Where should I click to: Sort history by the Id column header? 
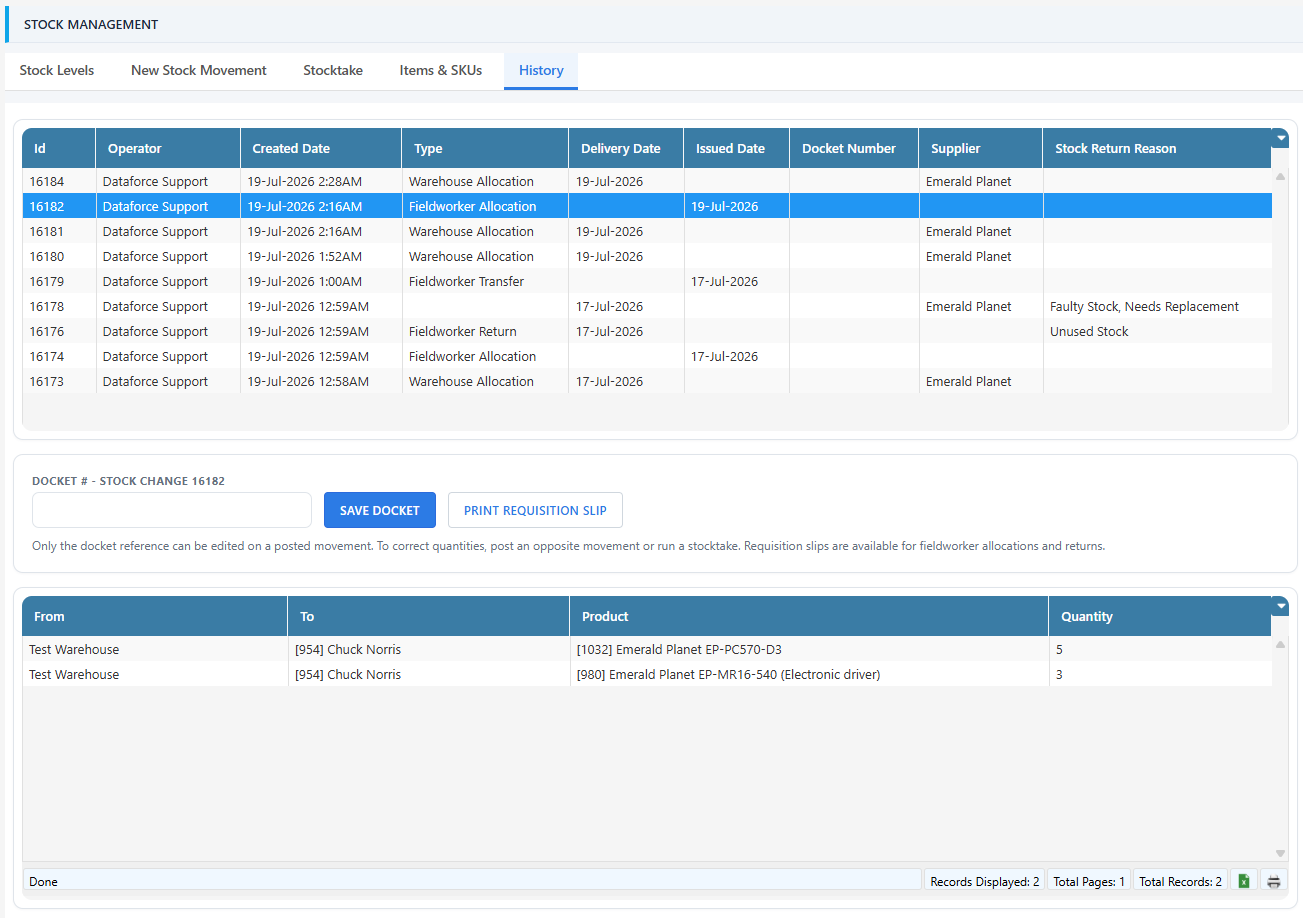click(59, 148)
